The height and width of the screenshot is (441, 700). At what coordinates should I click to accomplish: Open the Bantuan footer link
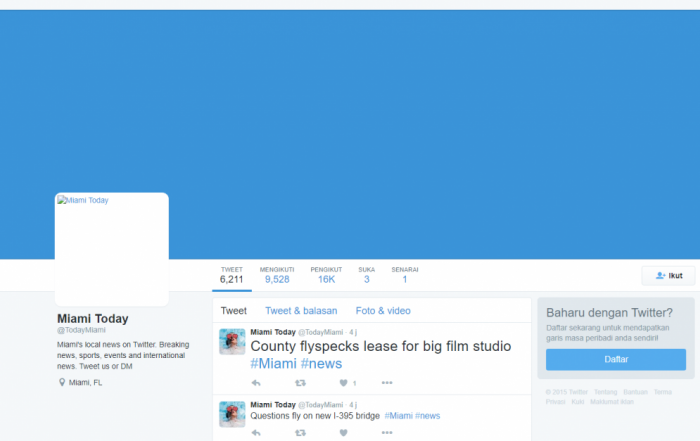pos(635,392)
